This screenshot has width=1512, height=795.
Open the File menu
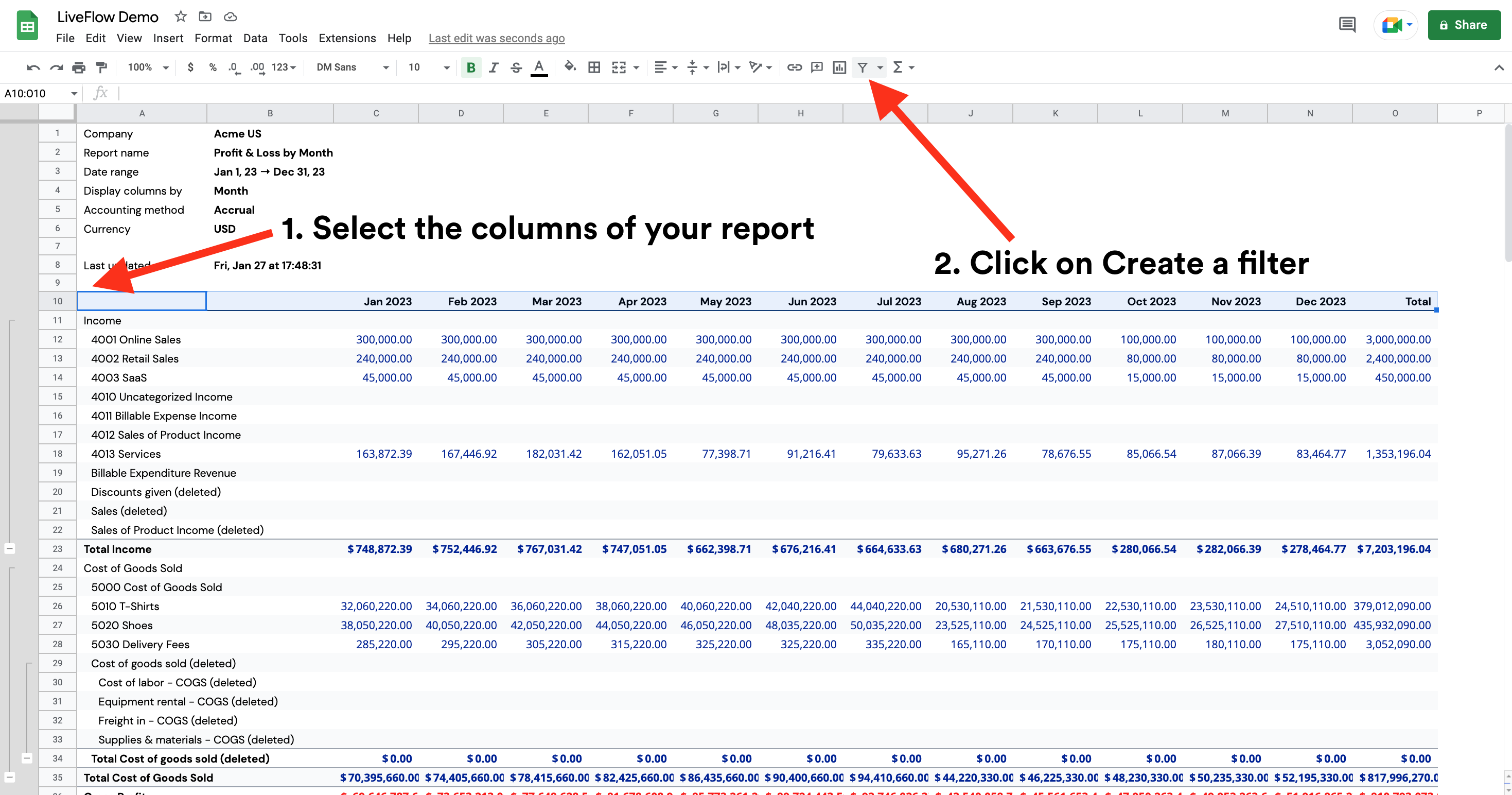coord(65,38)
